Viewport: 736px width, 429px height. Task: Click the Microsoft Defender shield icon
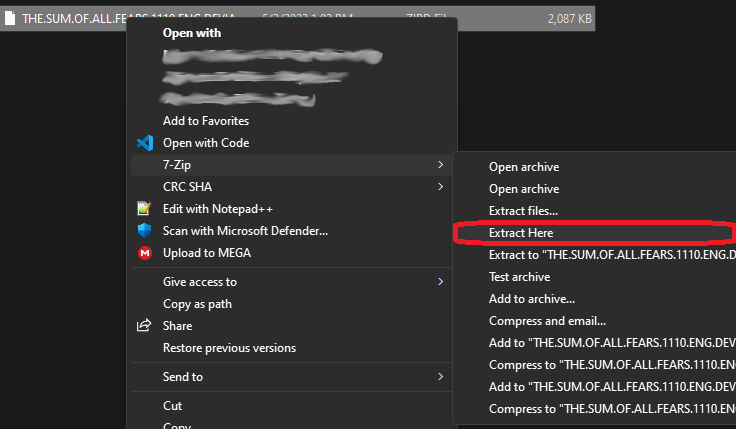tap(144, 231)
